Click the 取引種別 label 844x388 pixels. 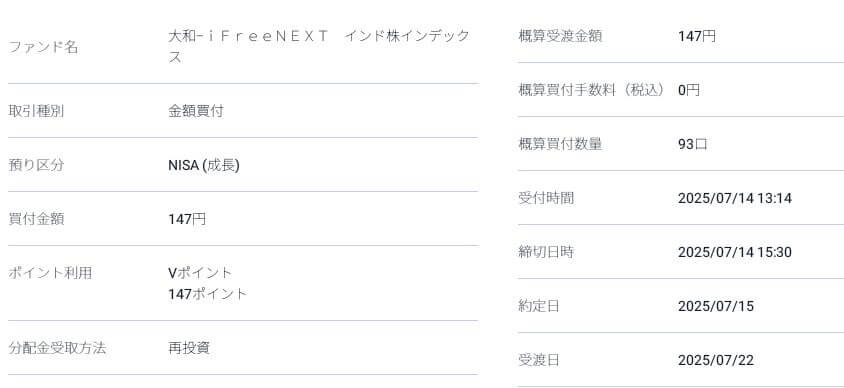click(x=36, y=111)
